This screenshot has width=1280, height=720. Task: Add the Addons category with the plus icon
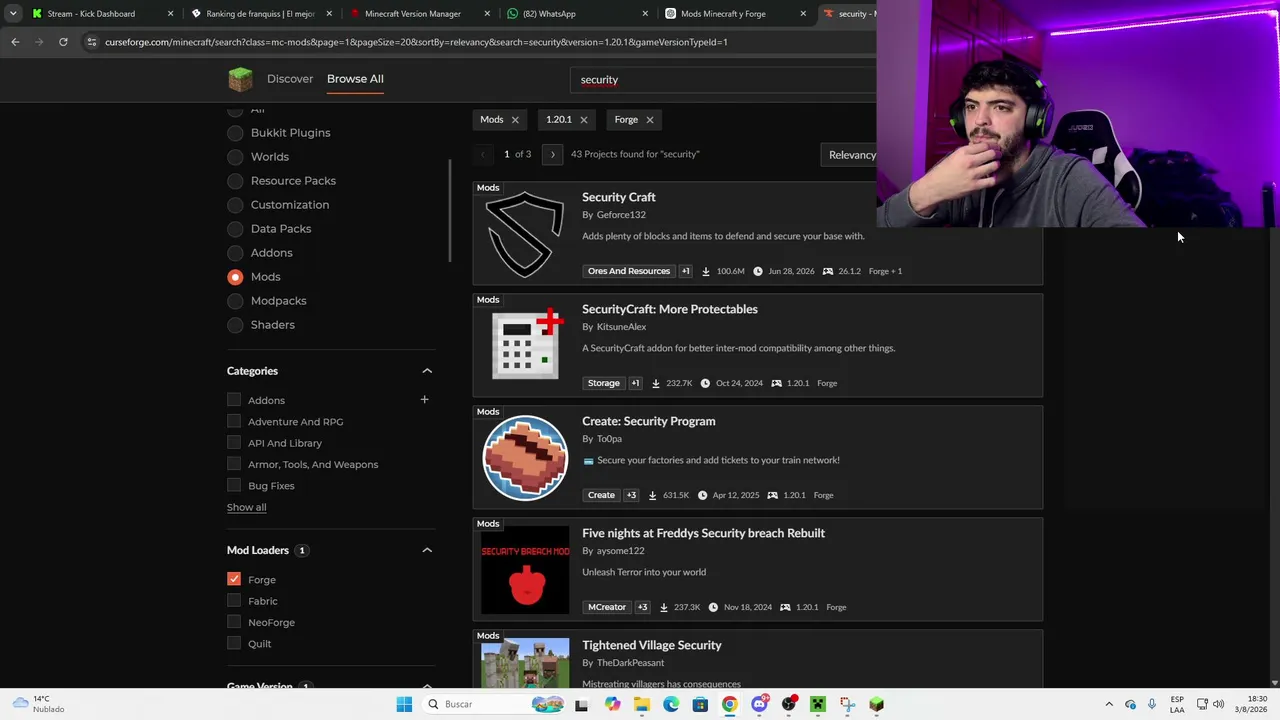(x=424, y=400)
